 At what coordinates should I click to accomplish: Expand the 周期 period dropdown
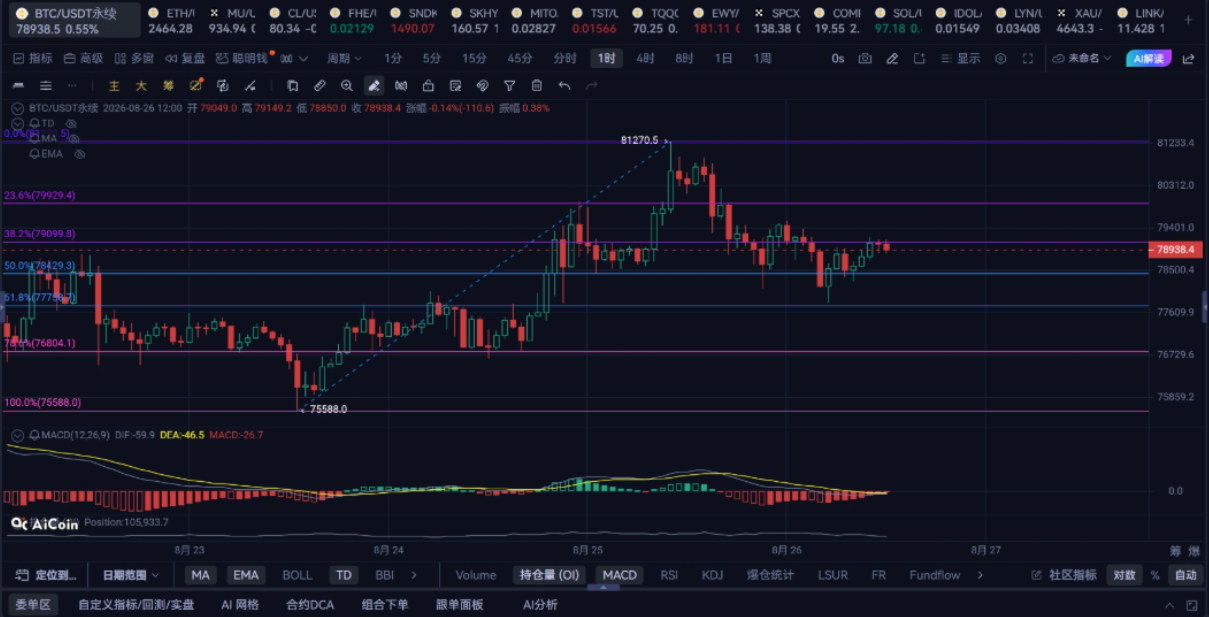[347, 59]
